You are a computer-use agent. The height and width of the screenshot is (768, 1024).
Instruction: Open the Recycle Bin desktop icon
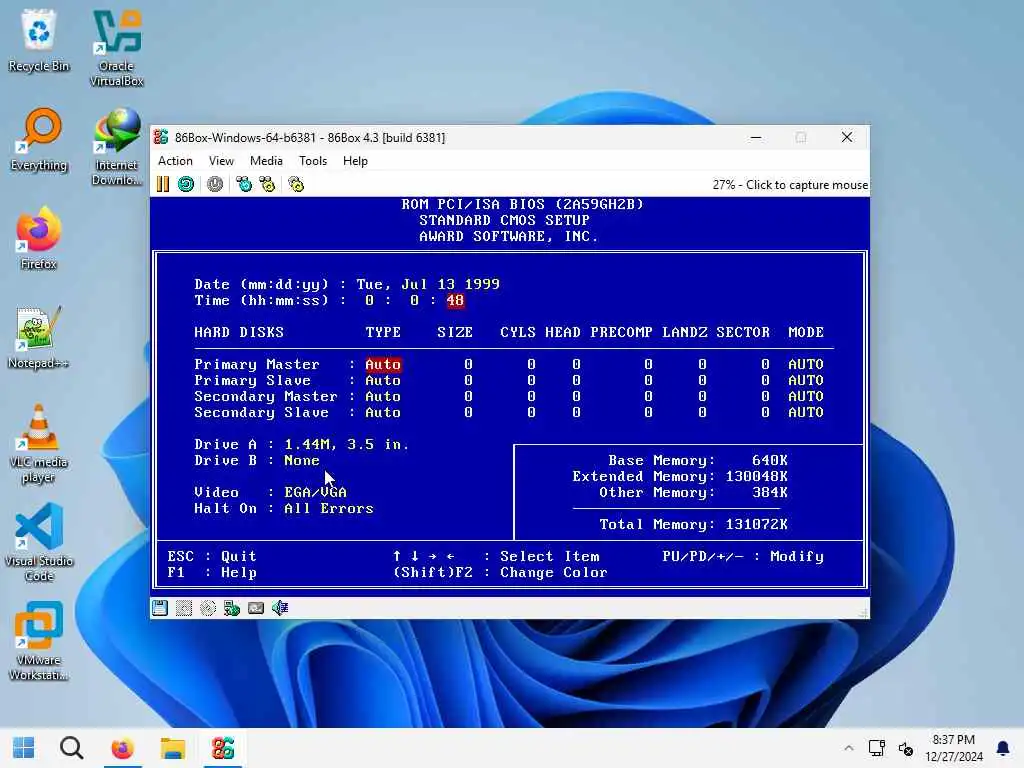(x=39, y=40)
